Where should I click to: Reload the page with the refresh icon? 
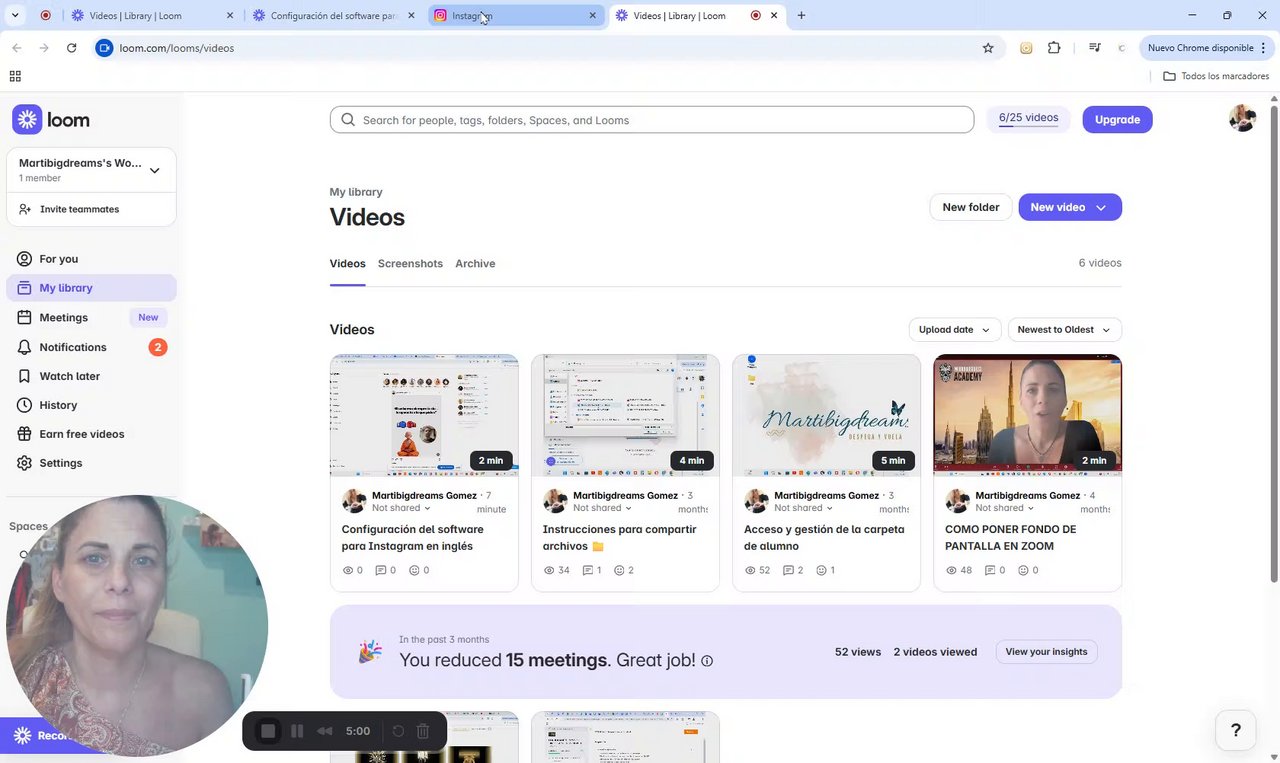click(71, 48)
